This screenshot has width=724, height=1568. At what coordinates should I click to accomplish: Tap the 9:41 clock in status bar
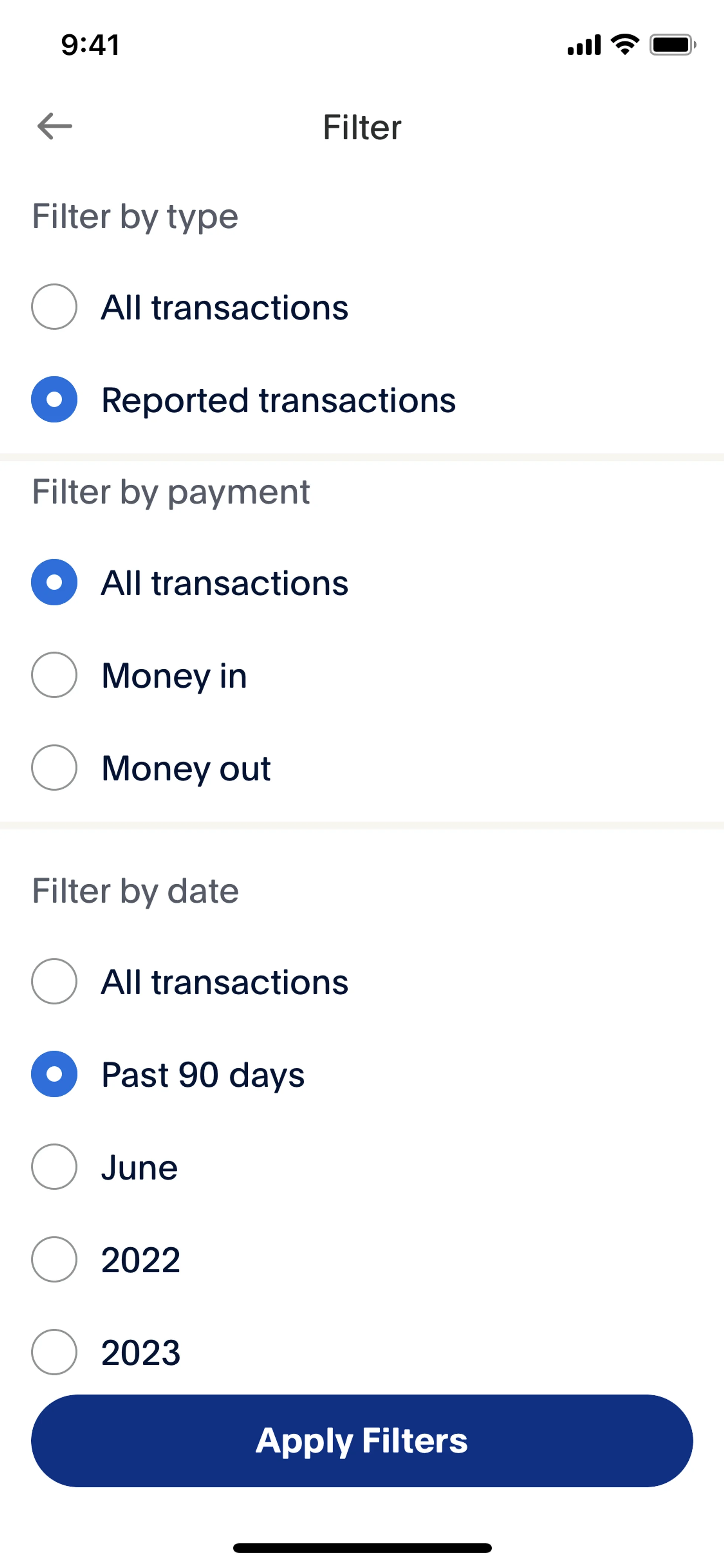click(x=90, y=45)
